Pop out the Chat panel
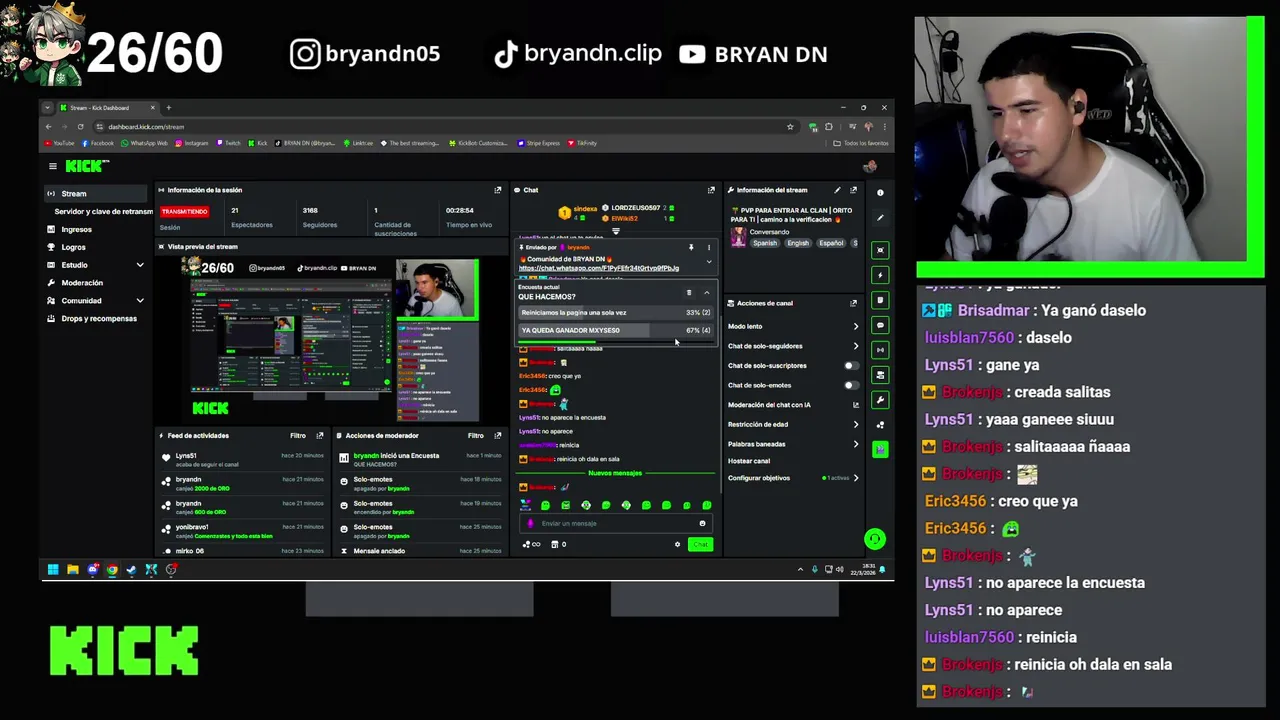Viewport: 1280px width, 720px height. click(711, 190)
